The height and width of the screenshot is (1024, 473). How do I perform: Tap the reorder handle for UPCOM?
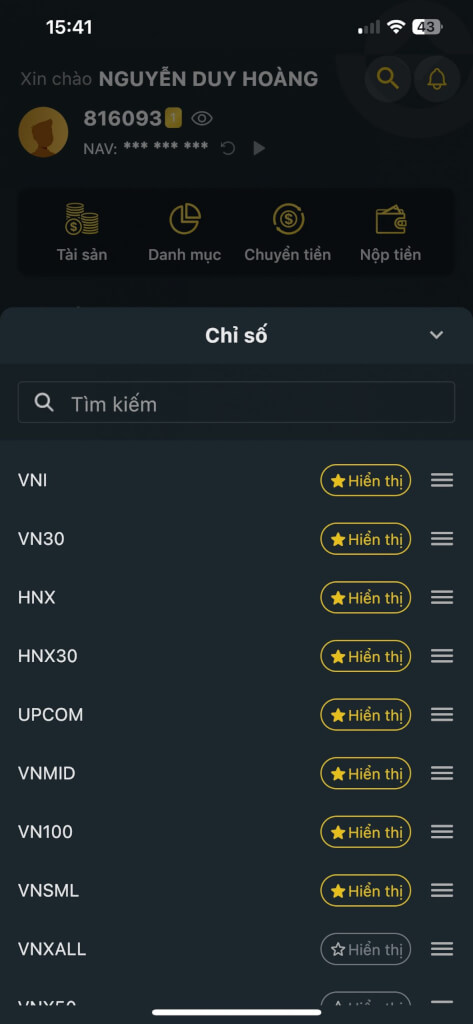click(x=442, y=714)
